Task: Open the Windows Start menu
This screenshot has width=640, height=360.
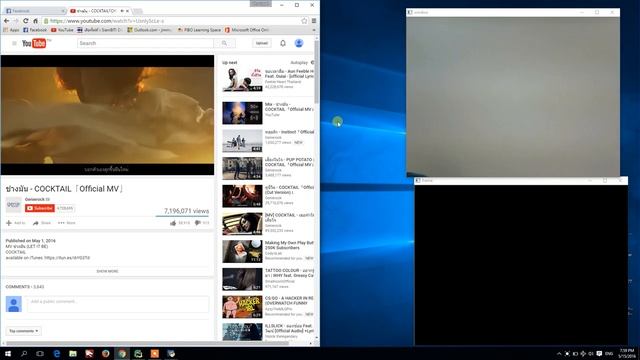Action: 8,353
